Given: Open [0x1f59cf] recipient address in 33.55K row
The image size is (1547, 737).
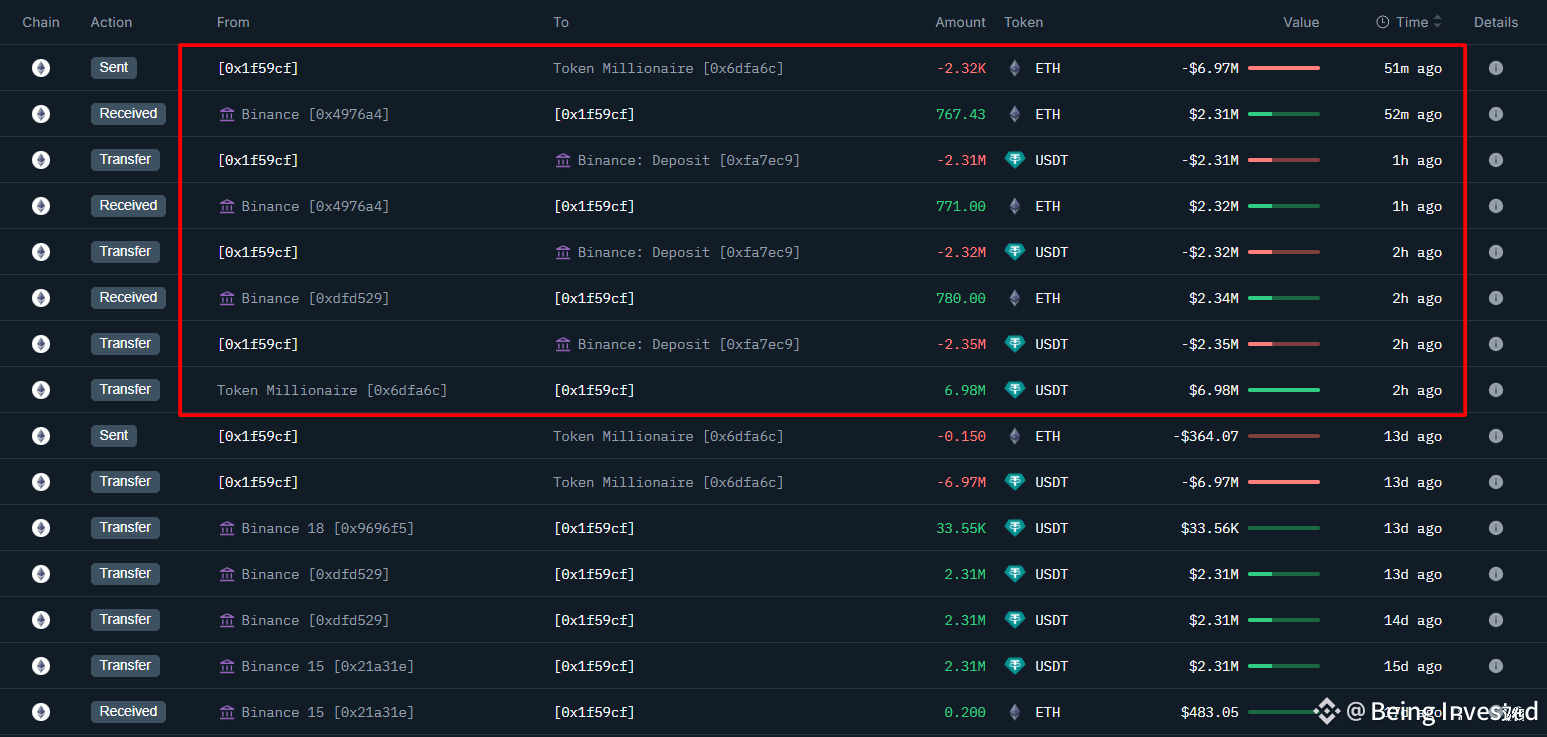Looking at the screenshot, I should coord(594,528).
